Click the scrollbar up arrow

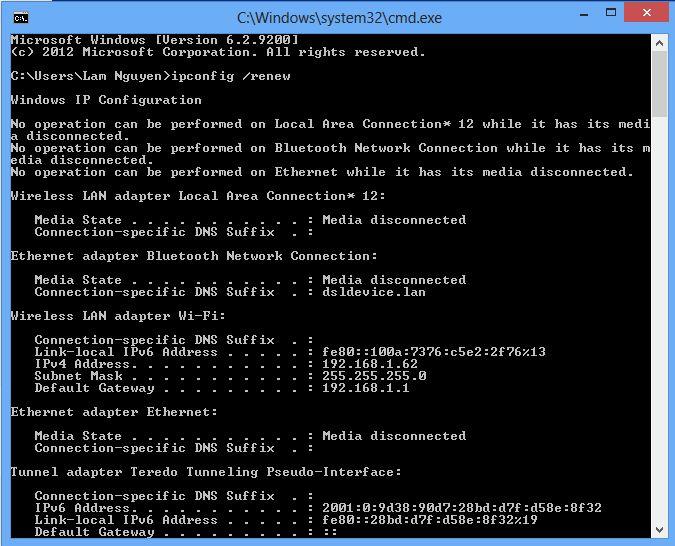659,43
